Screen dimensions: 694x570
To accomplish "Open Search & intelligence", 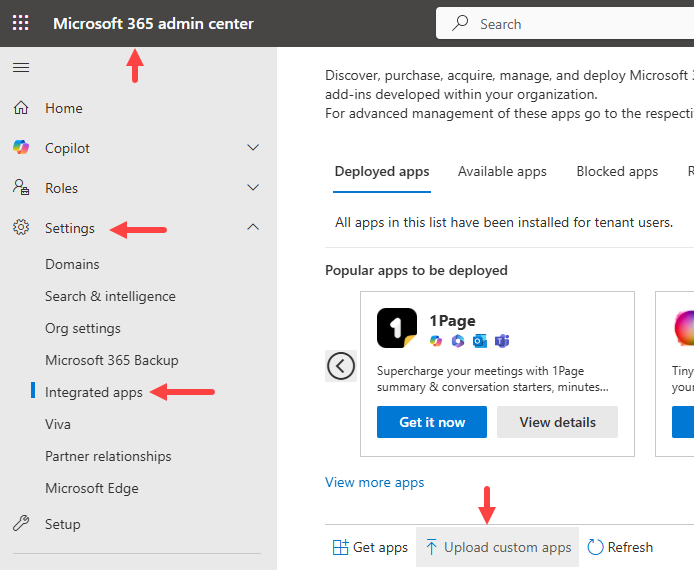I will (110, 296).
